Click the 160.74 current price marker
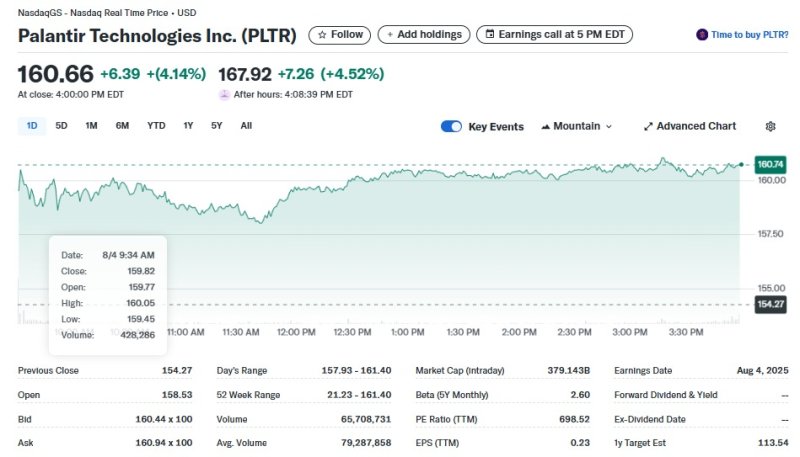The width and height of the screenshot is (800, 457). (770, 164)
